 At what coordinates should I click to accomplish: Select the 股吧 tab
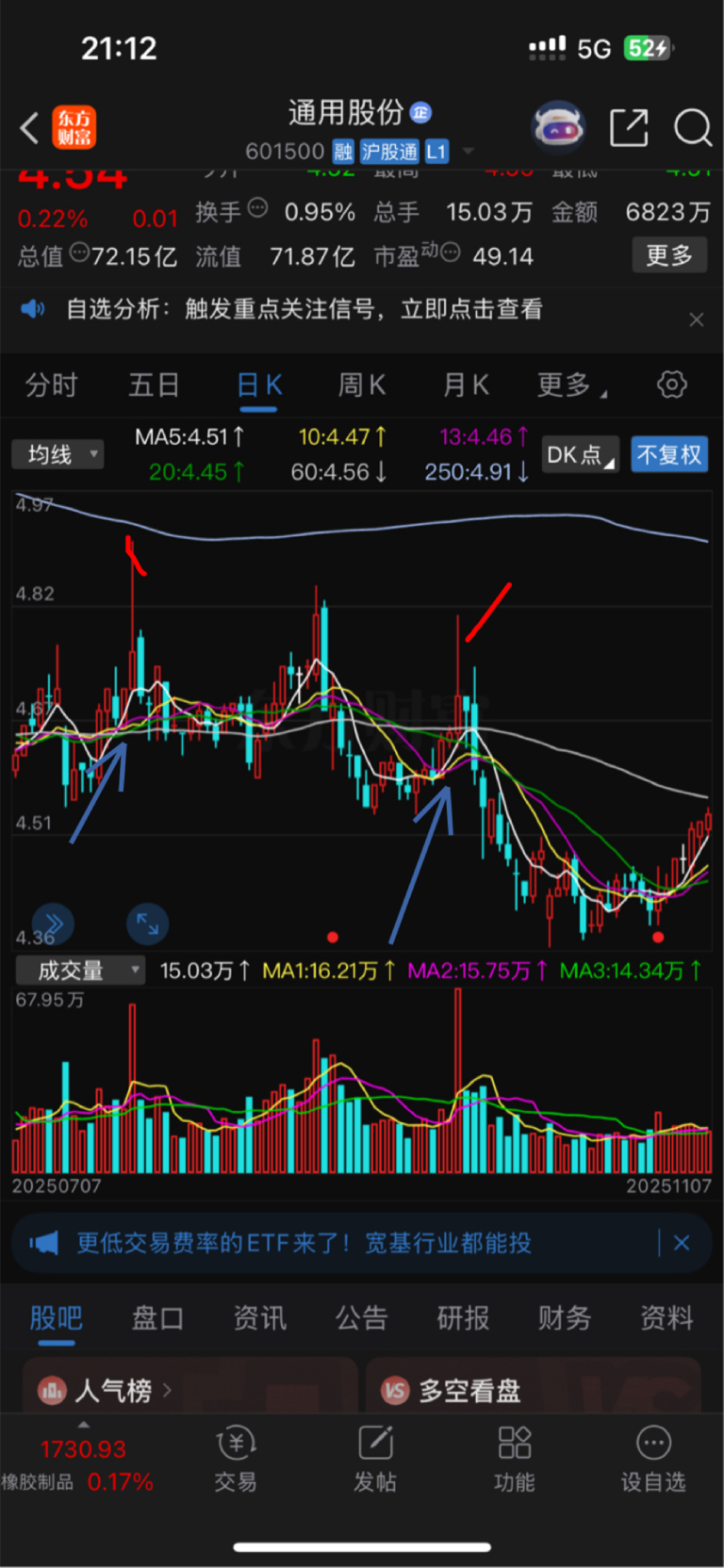click(x=57, y=1318)
